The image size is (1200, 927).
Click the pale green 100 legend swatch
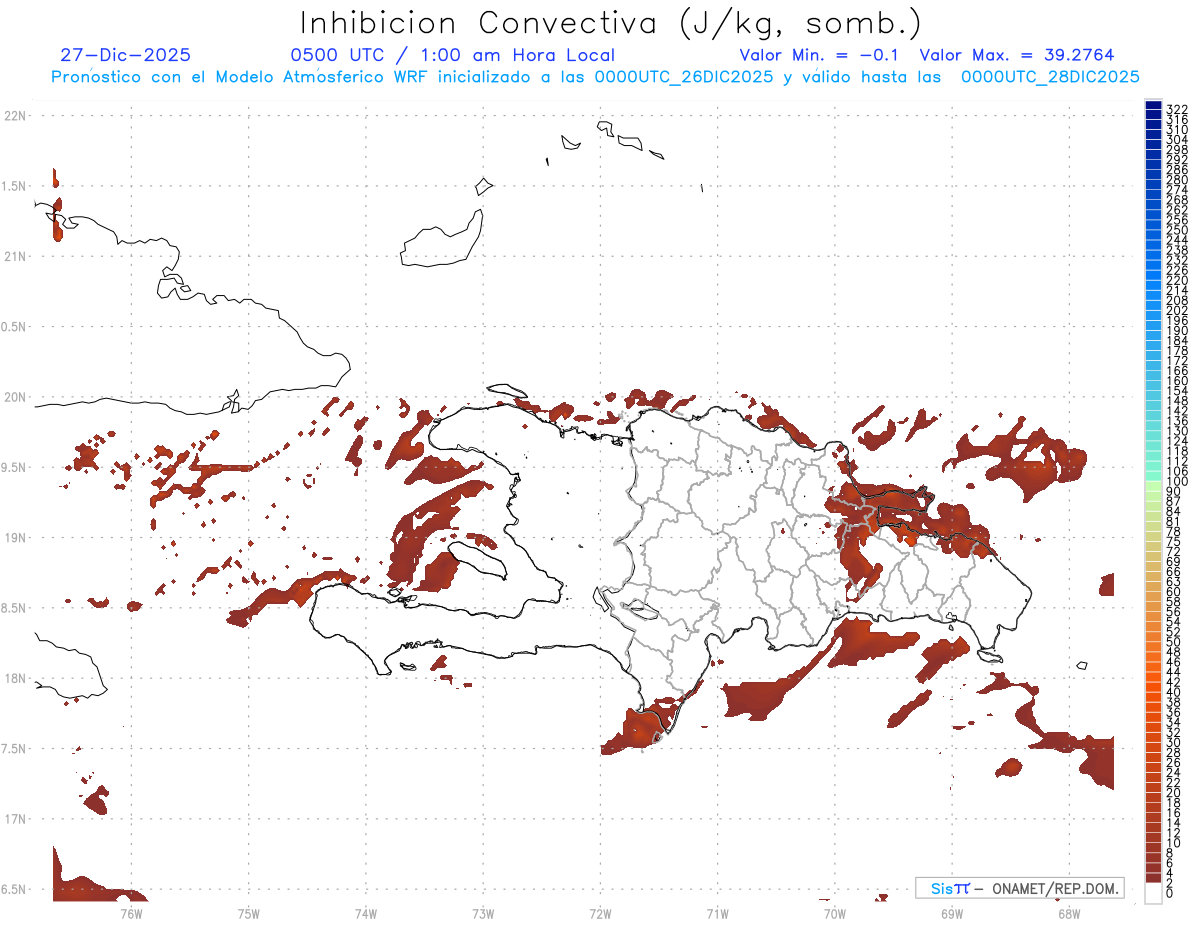tap(1153, 484)
